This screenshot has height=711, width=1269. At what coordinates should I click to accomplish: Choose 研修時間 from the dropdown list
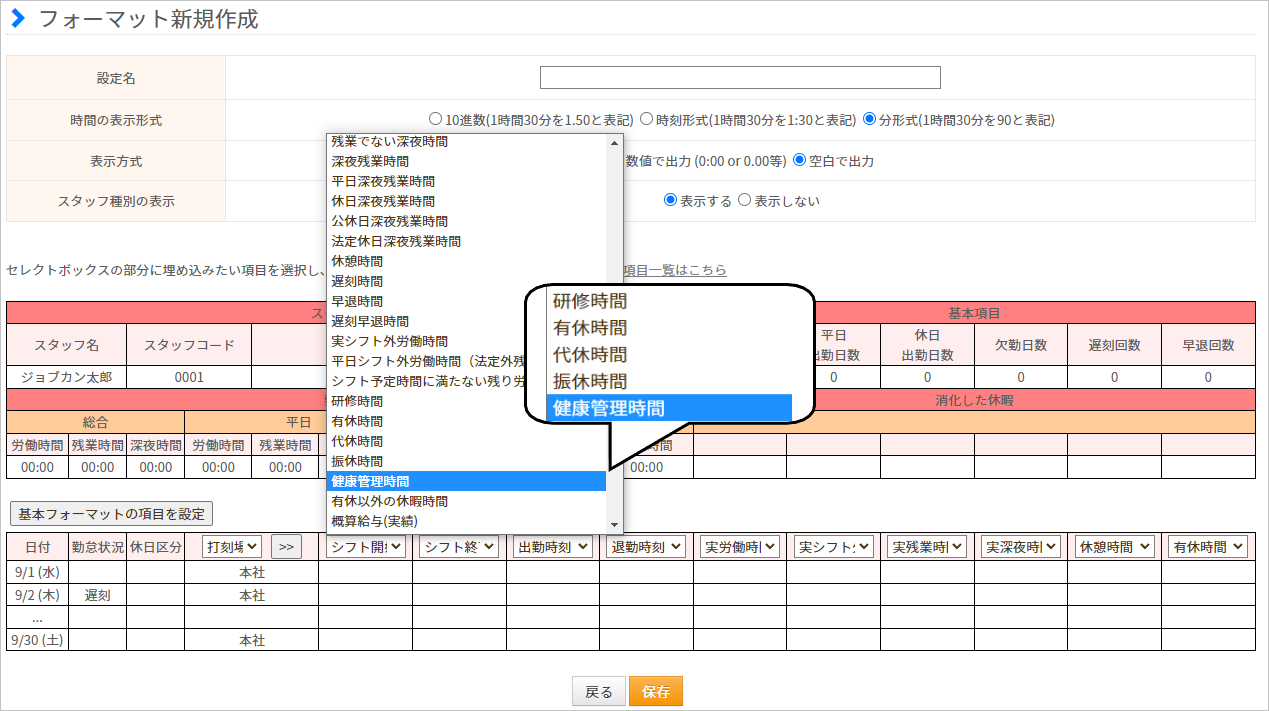[x=466, y=401]
